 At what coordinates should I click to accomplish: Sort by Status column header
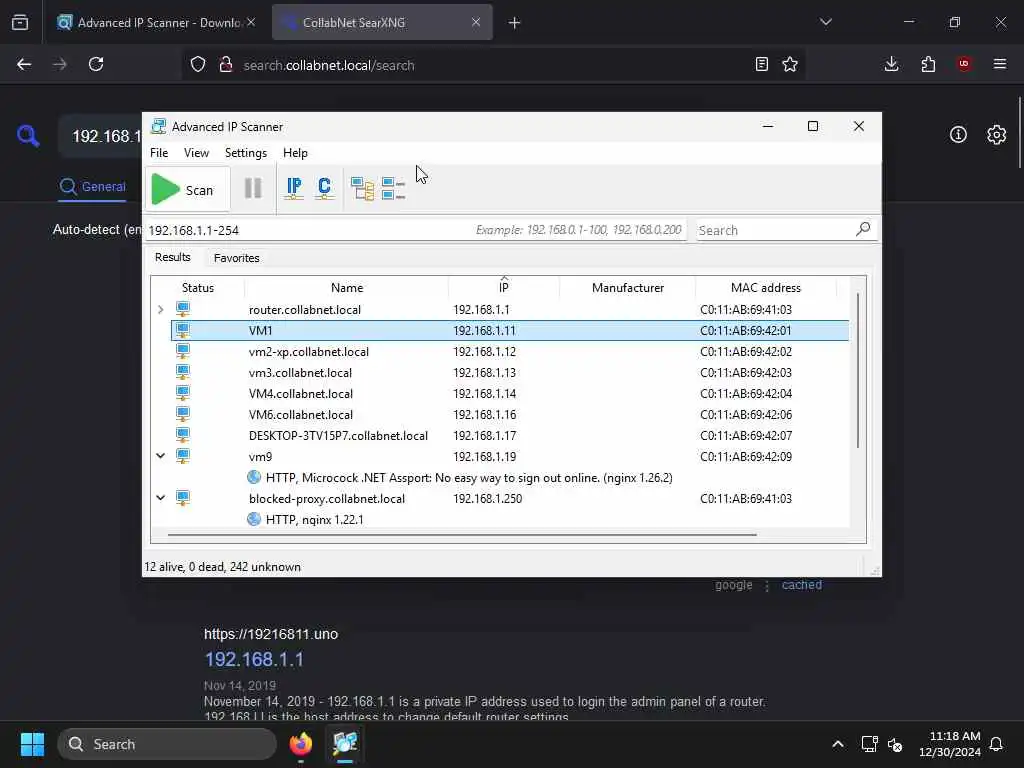[x=198, y=287]
